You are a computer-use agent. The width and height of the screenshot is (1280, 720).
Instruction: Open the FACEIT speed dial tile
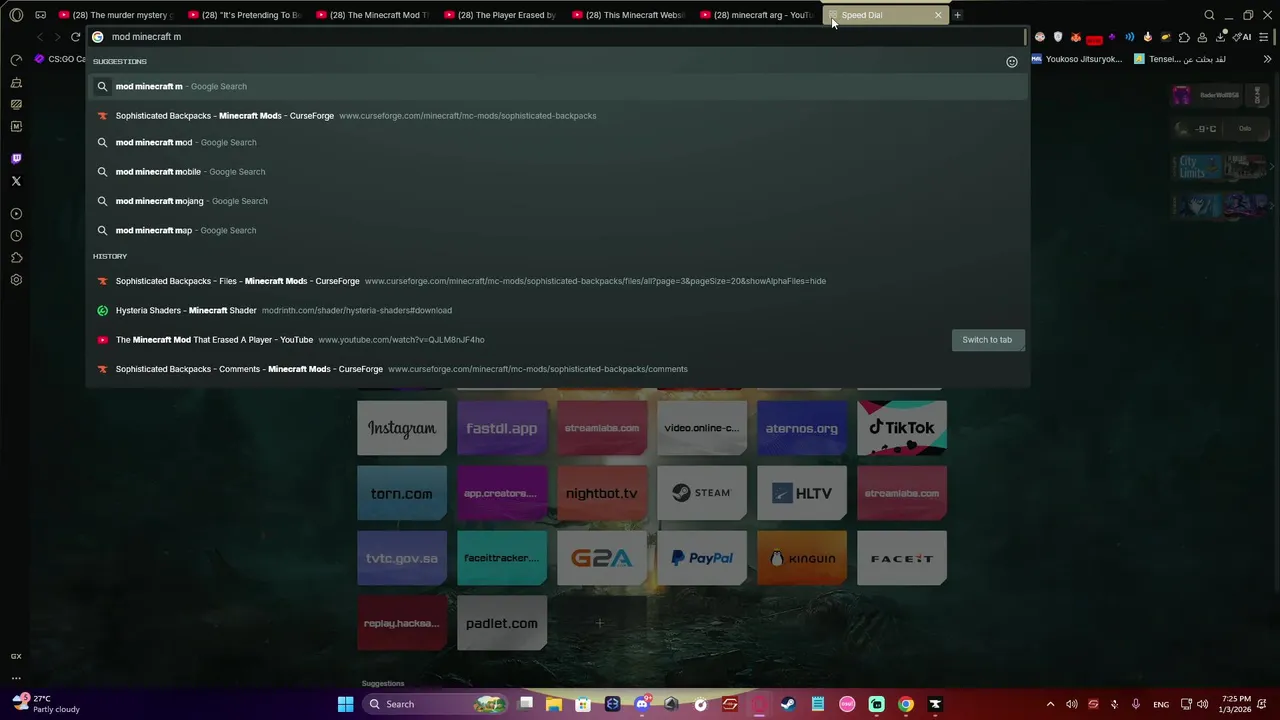click(x=902, y=558)
